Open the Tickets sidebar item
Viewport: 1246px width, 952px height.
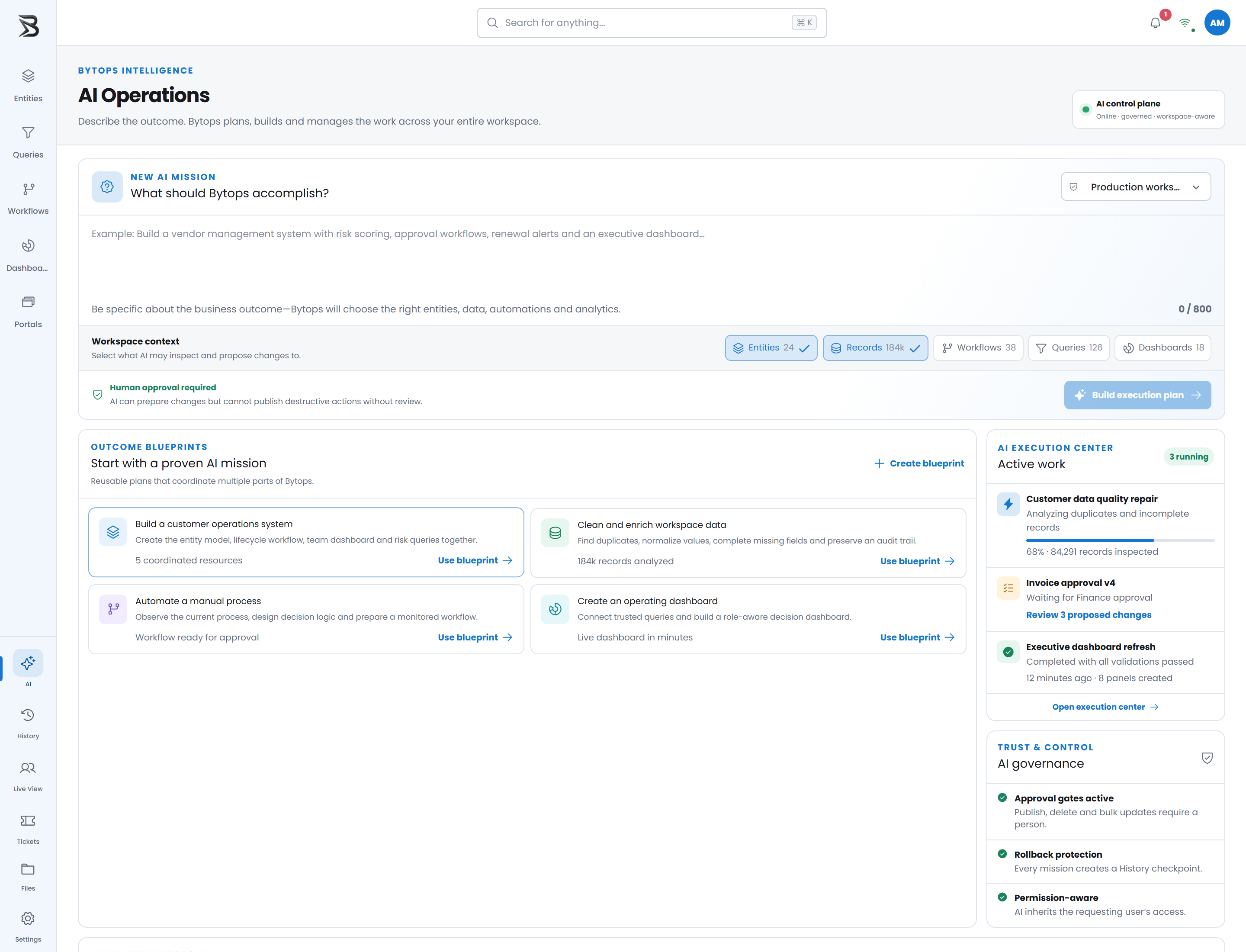(28, 829)
